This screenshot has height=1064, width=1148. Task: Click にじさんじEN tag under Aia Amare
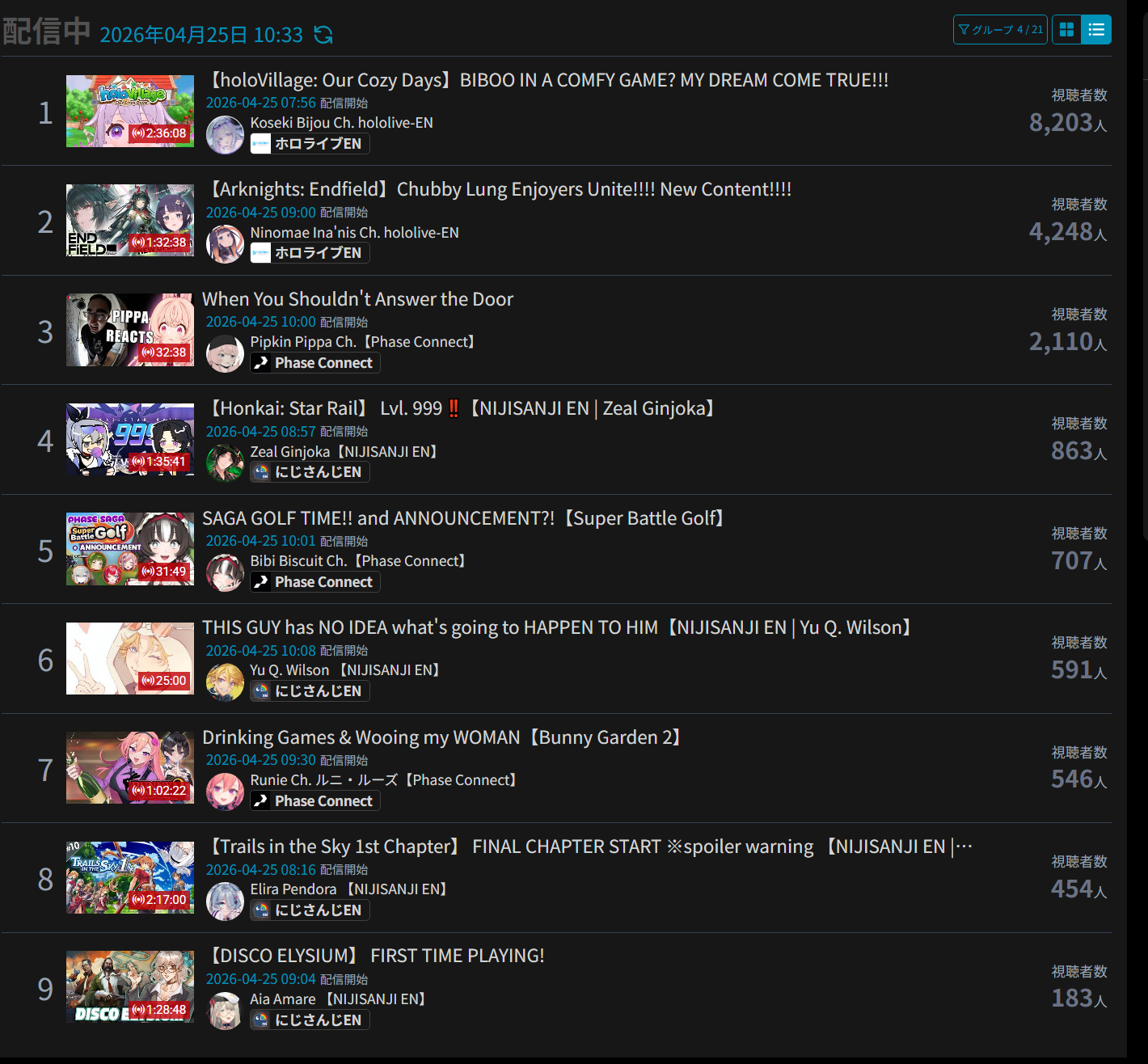point(310,1020)
